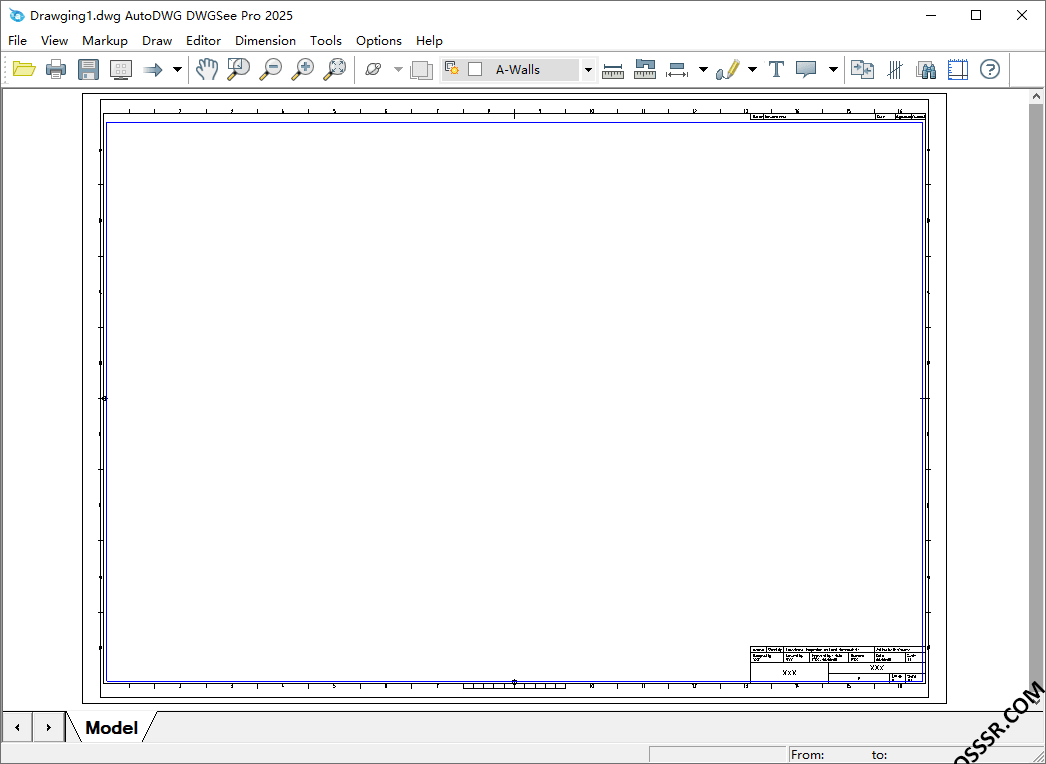Expand the dropdown next to the blue arrow
This screenshot has width=1046, height=764.
pos(177,69)
